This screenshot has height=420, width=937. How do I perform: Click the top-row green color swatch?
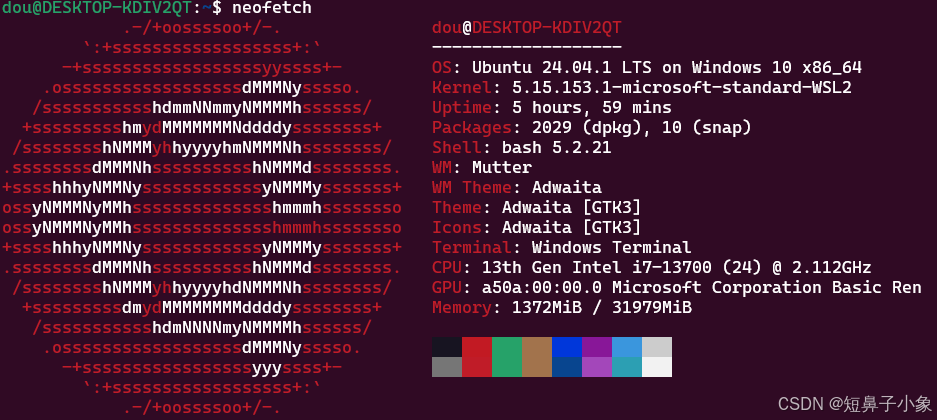point(507,347)
